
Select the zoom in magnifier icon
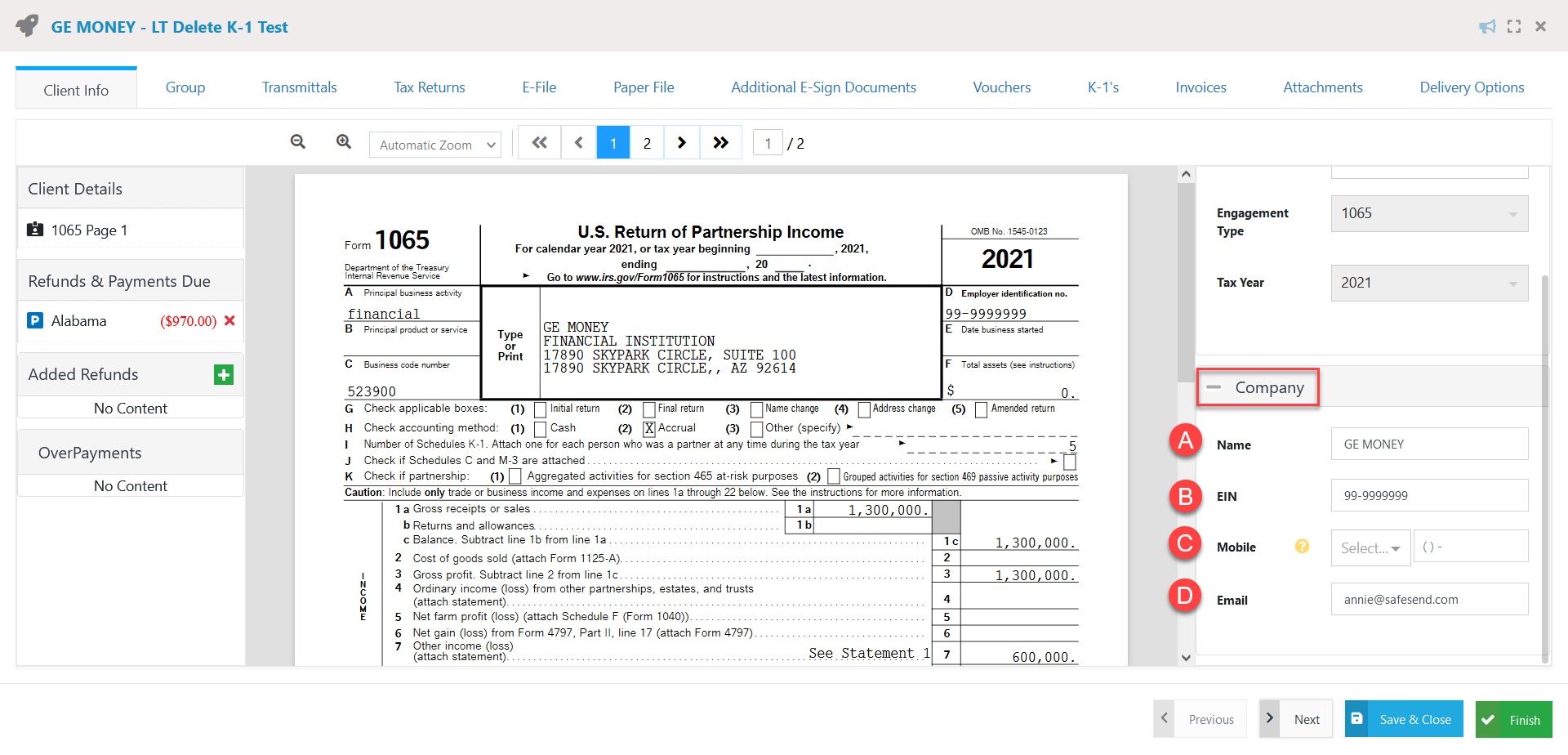click(x=343, y=142)
